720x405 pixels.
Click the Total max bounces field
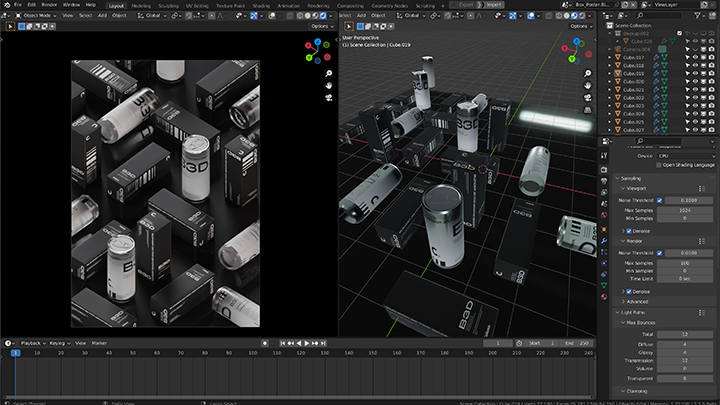pos(685,334)
